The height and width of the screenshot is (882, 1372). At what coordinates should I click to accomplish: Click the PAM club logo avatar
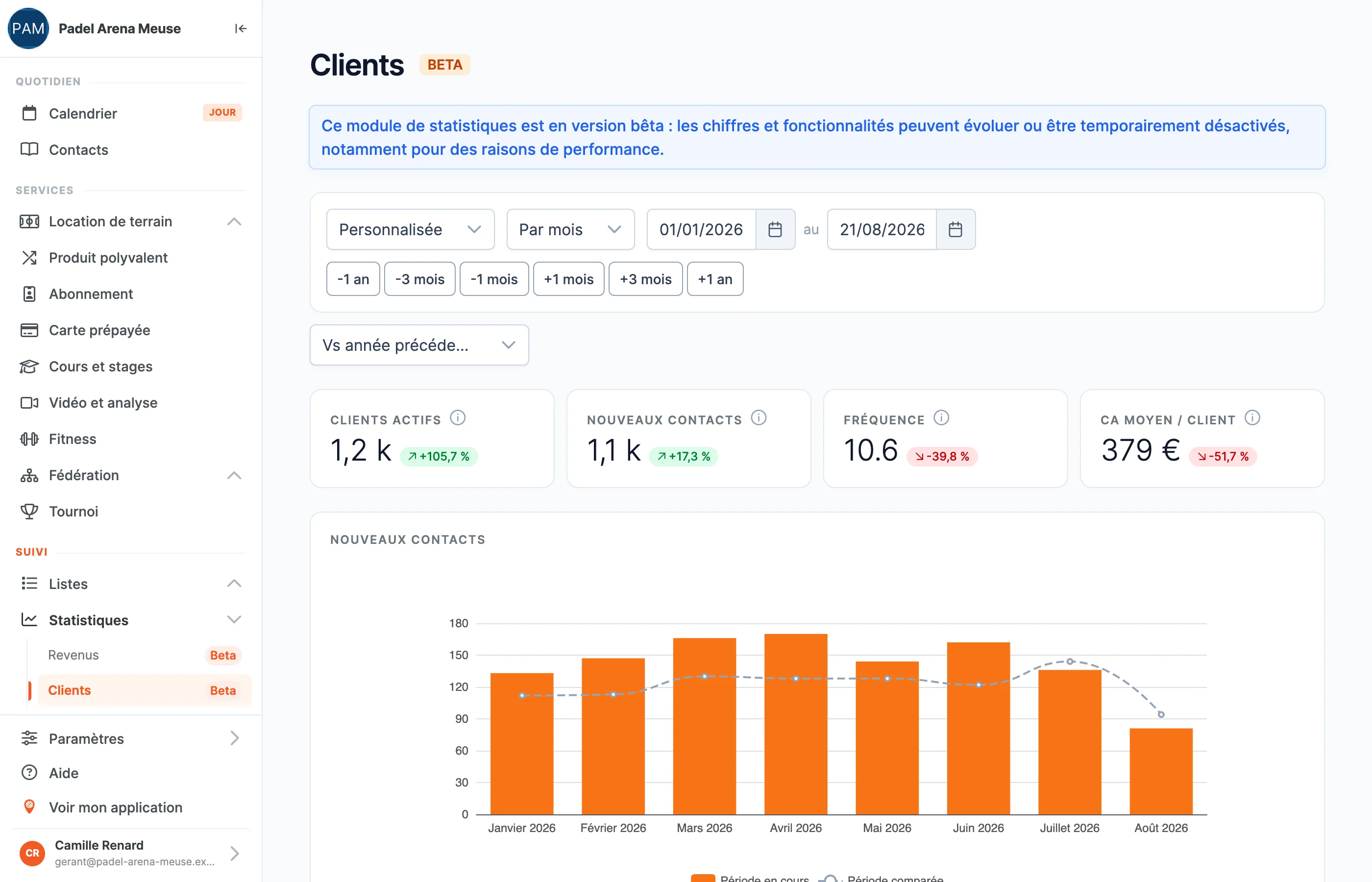tap(28, 28)
